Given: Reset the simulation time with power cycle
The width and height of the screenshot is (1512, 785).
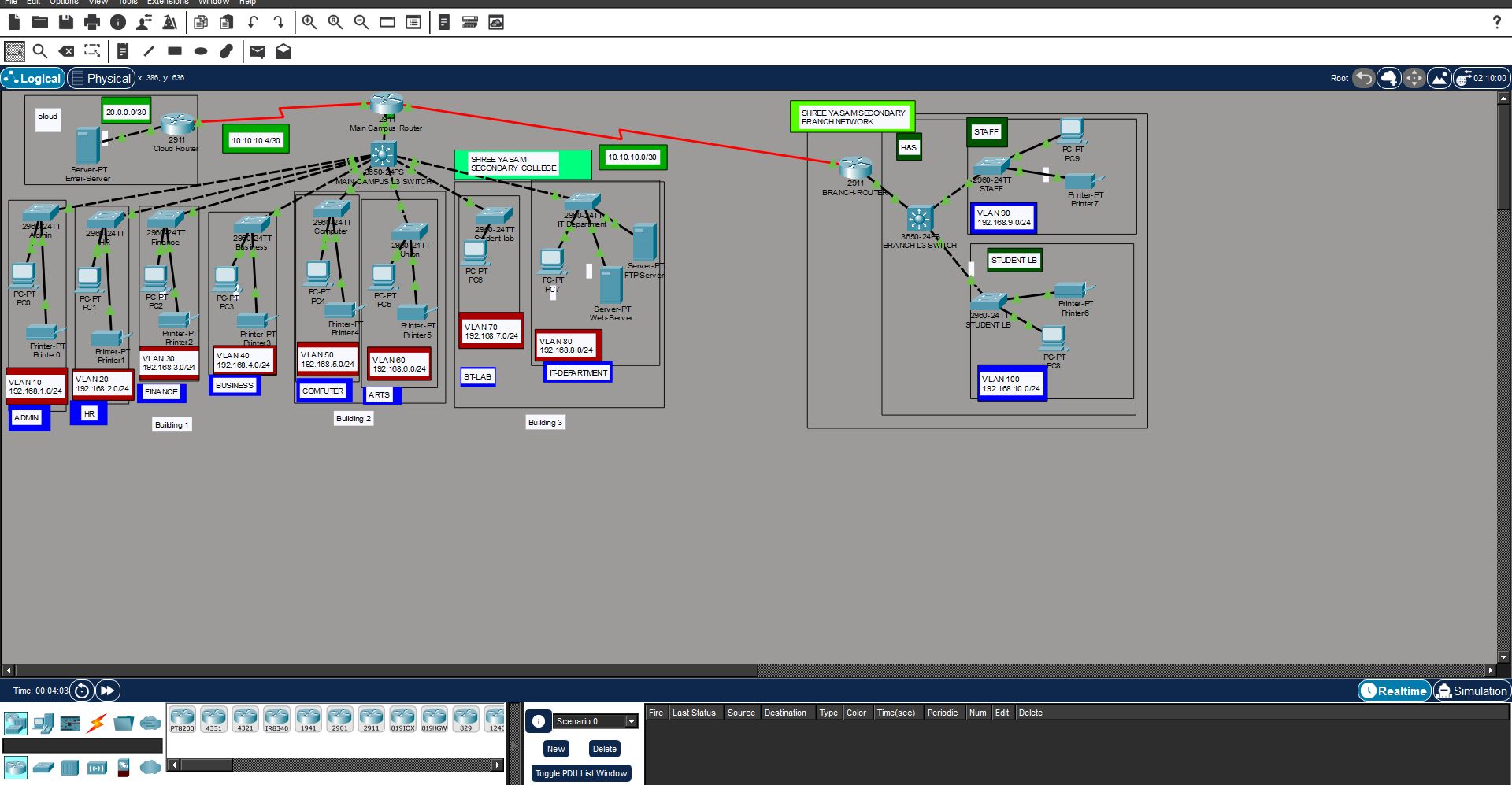Looking at the screenshot, I should [82, 691].
